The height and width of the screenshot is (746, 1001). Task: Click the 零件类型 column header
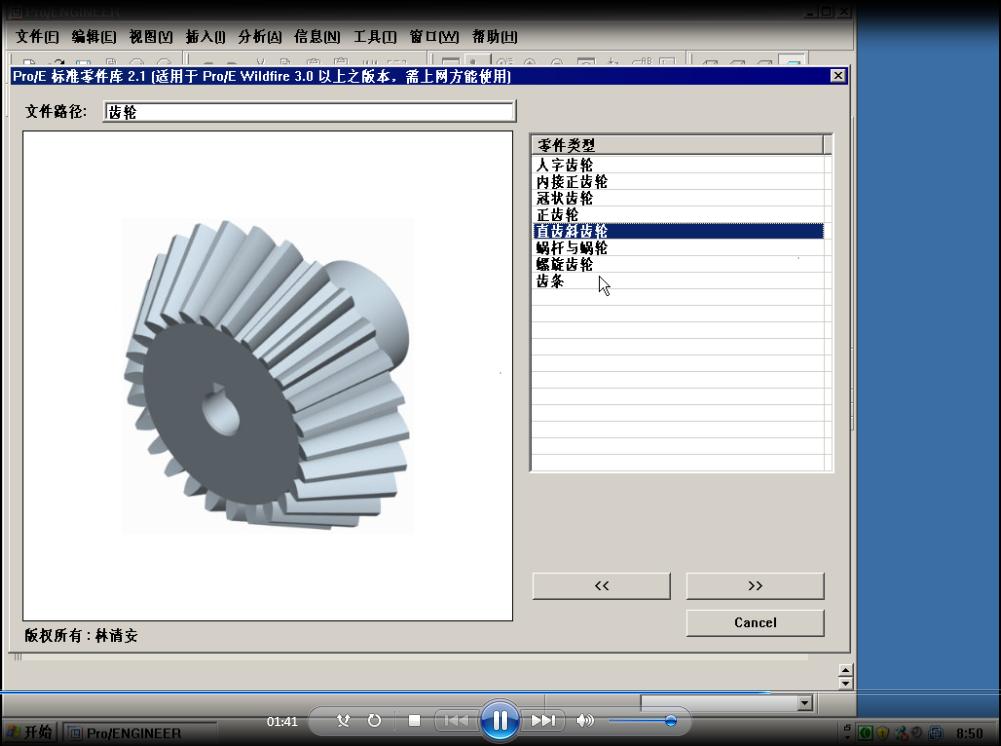point(677,145)
